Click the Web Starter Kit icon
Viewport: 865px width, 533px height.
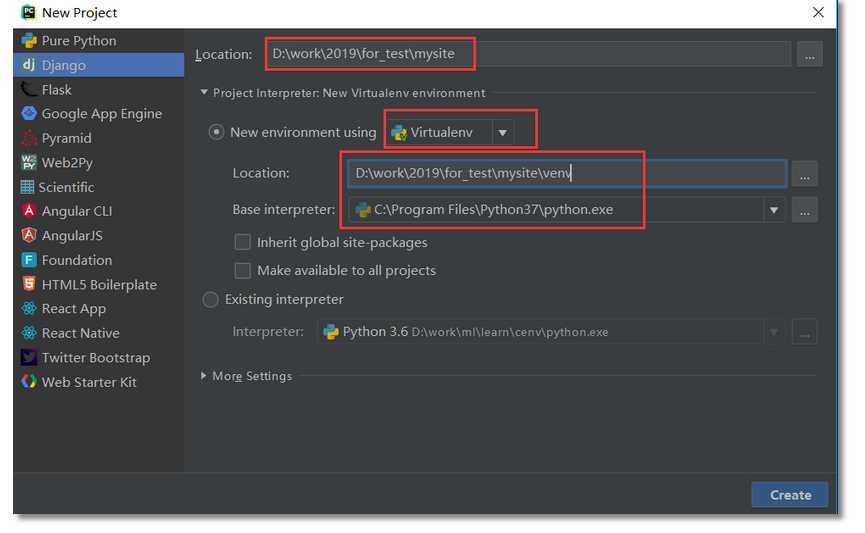tap(29, 381)
